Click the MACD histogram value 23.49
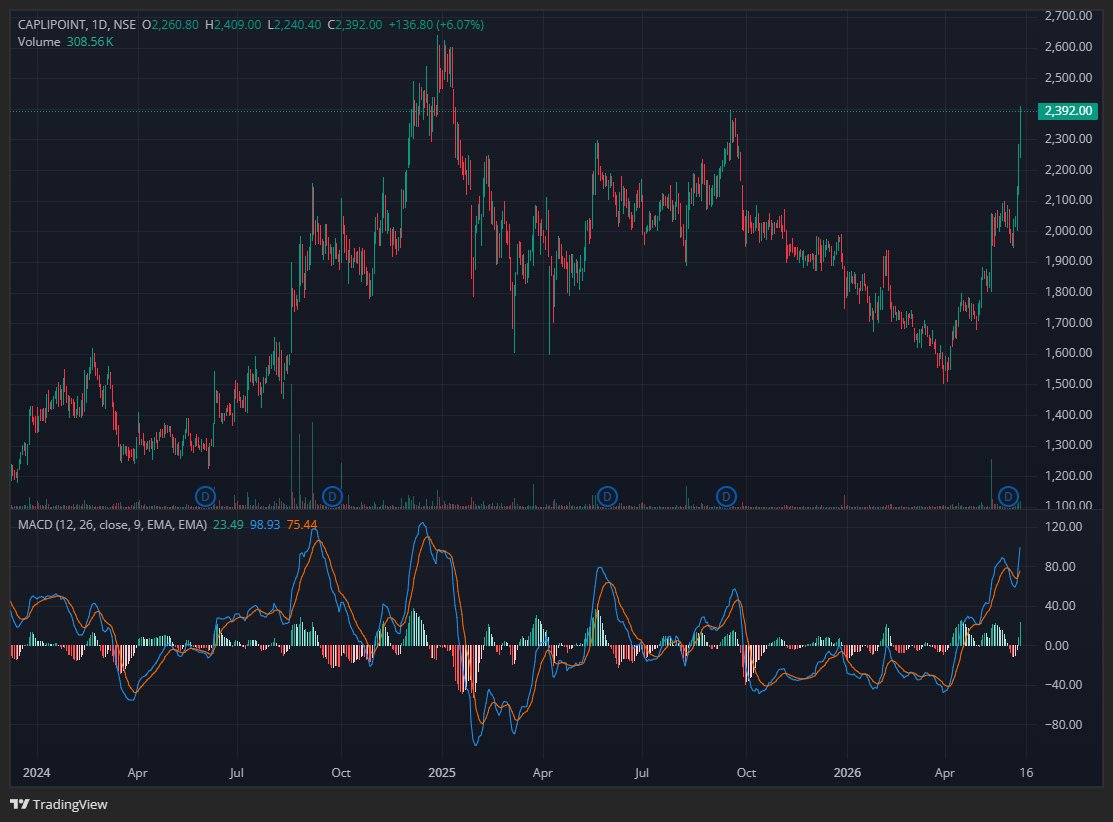Image resolution: width=1113 pixels, height=822 pixels. pos(228,525)
